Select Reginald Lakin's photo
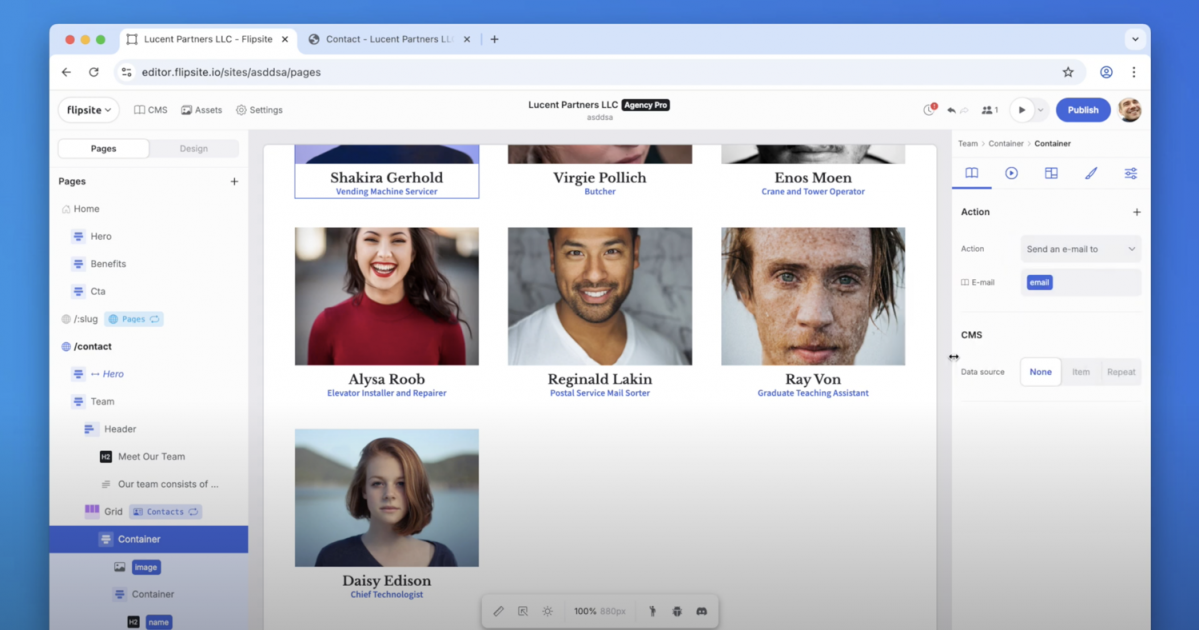The image size is (1199, 630). [600, 296]
